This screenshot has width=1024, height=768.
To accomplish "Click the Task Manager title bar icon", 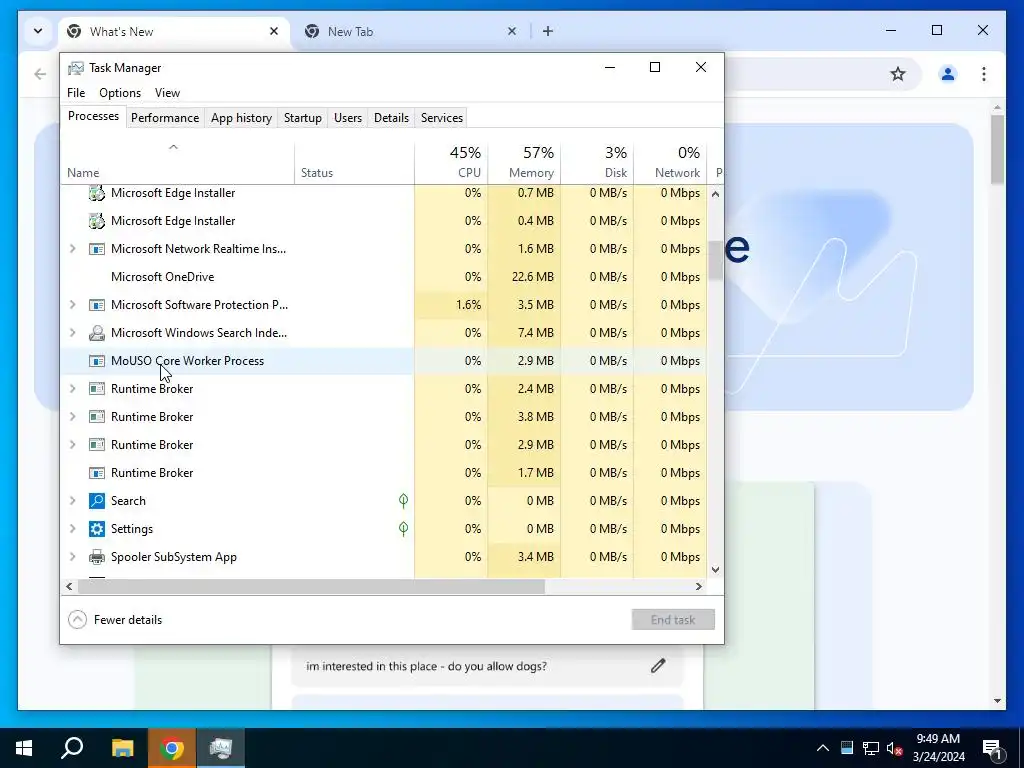I will (x=76, y=68).
